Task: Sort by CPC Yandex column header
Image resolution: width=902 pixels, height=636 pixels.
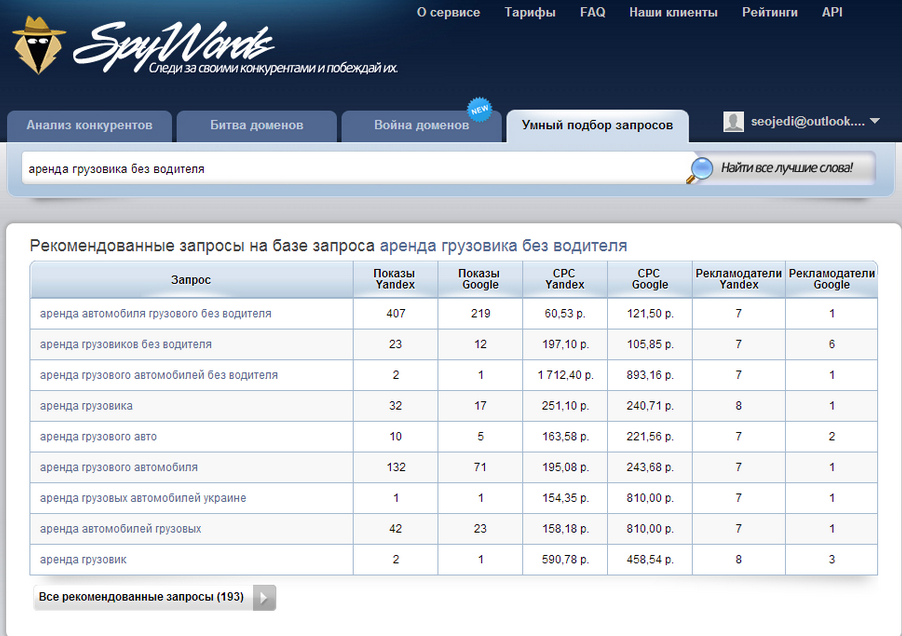Action: pos(564,279)
